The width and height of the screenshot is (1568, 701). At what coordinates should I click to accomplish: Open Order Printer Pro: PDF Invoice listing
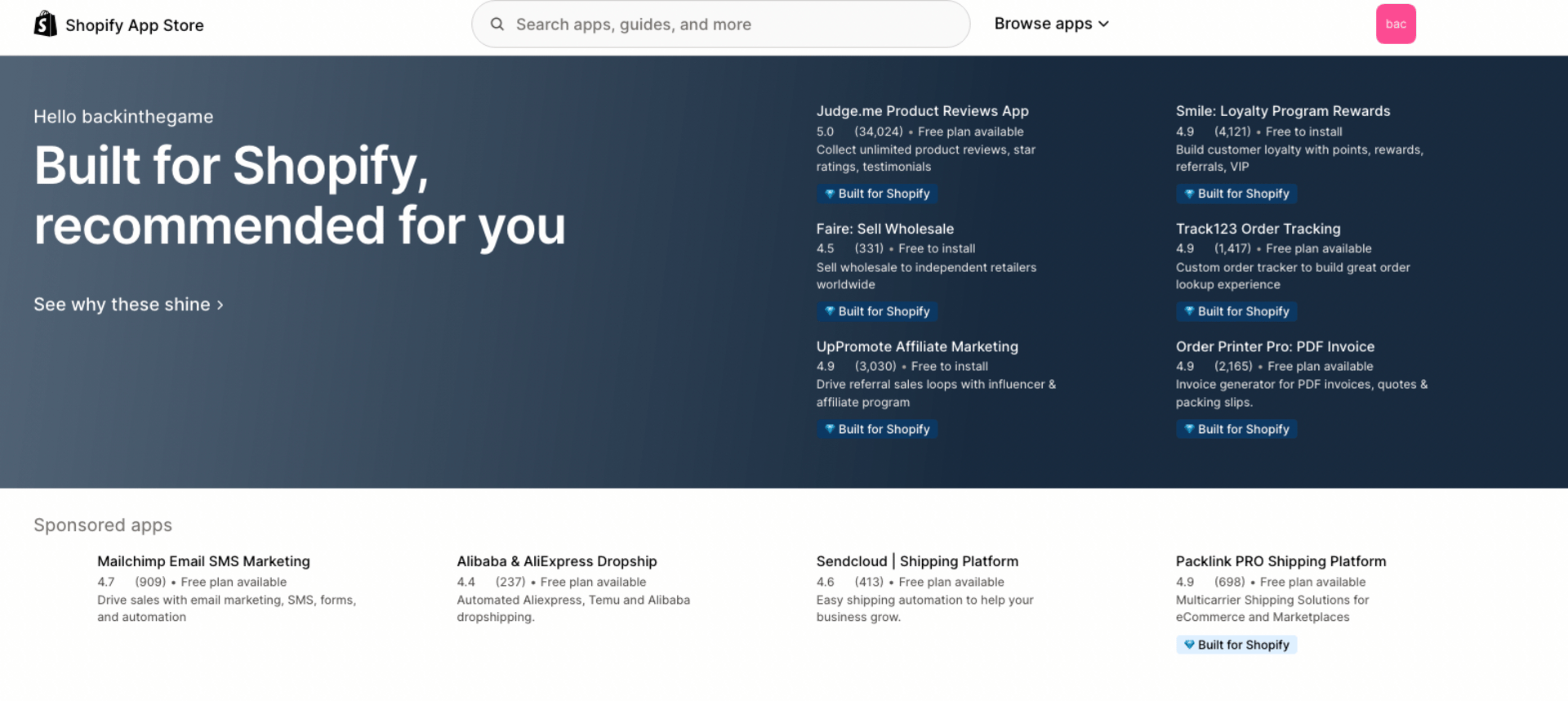1275,346
